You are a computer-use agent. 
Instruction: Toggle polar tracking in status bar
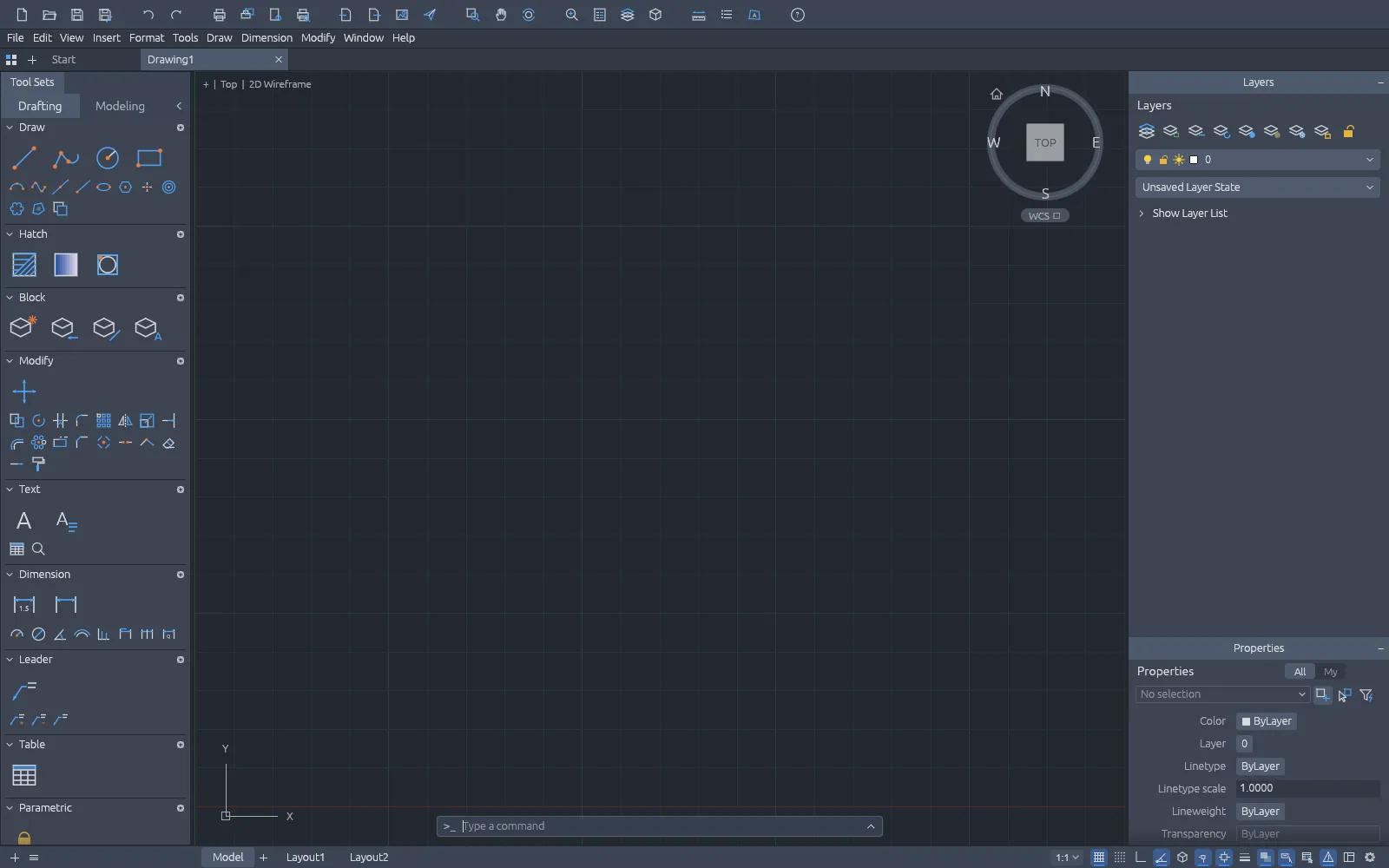[x=1162, y=858]
